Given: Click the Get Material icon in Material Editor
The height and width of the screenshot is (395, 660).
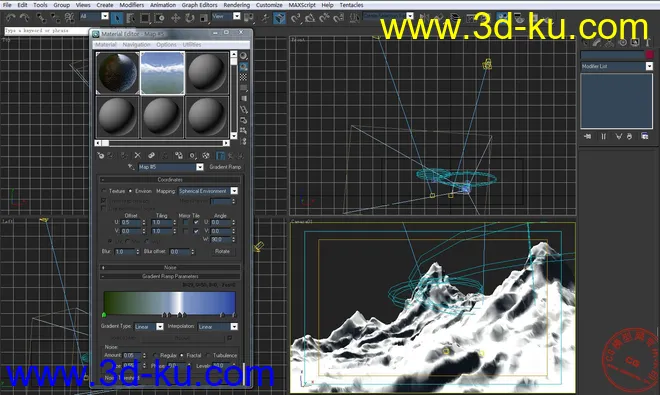Looking at the screenshot, I should point(100,156).
